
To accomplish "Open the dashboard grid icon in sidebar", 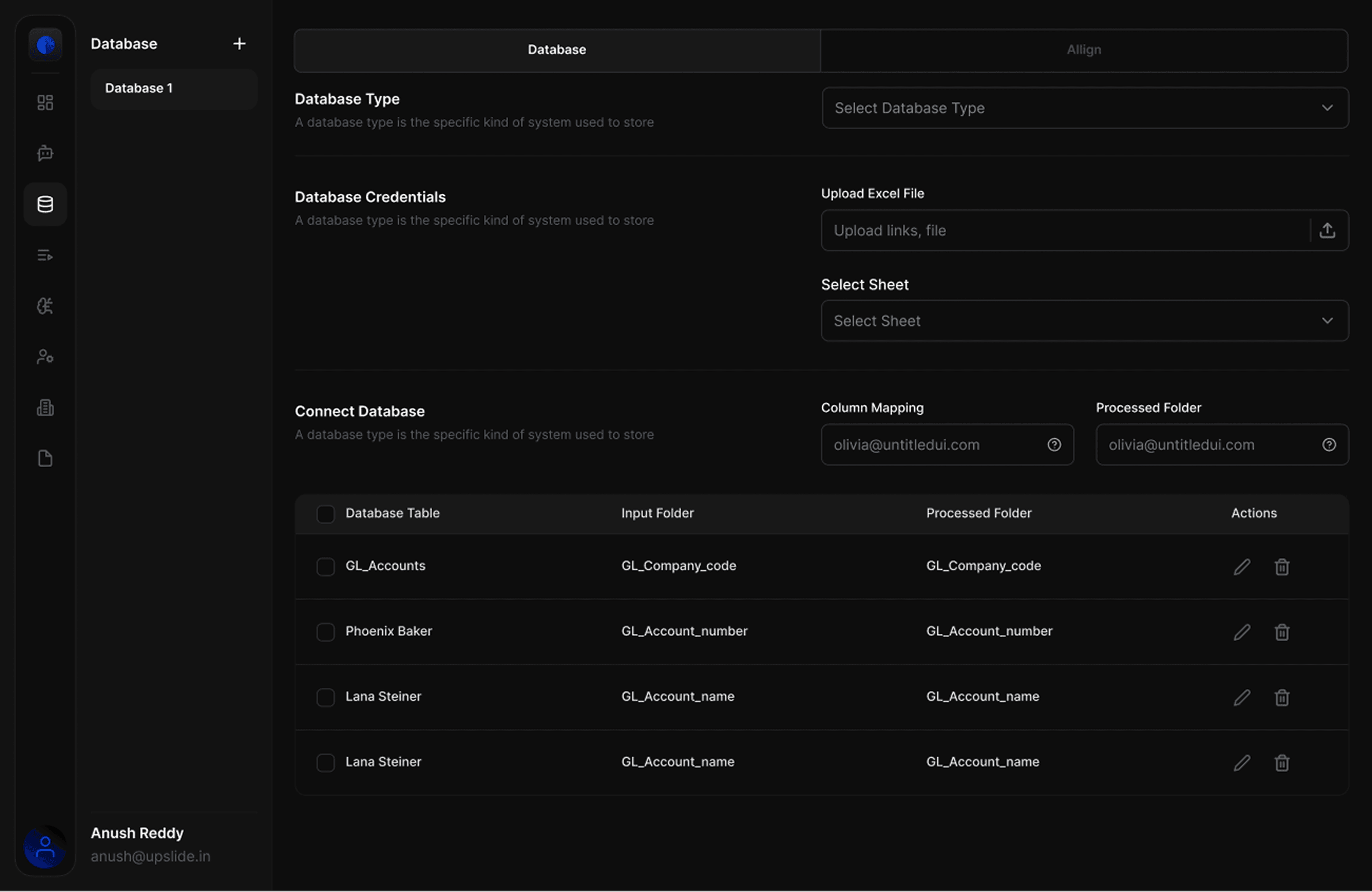I will (x=45, y=102).
